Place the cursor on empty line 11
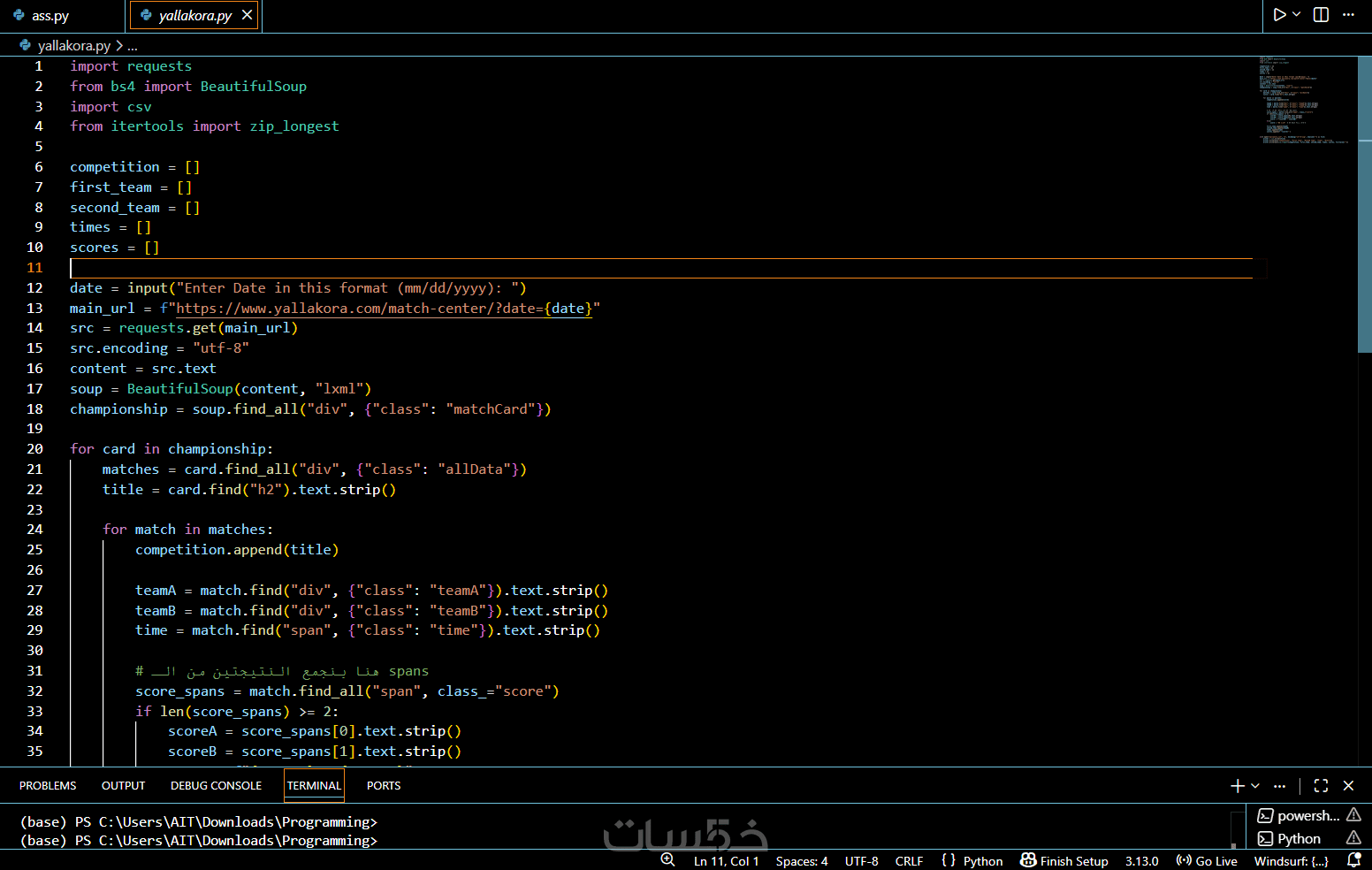 tap(661, 268)
